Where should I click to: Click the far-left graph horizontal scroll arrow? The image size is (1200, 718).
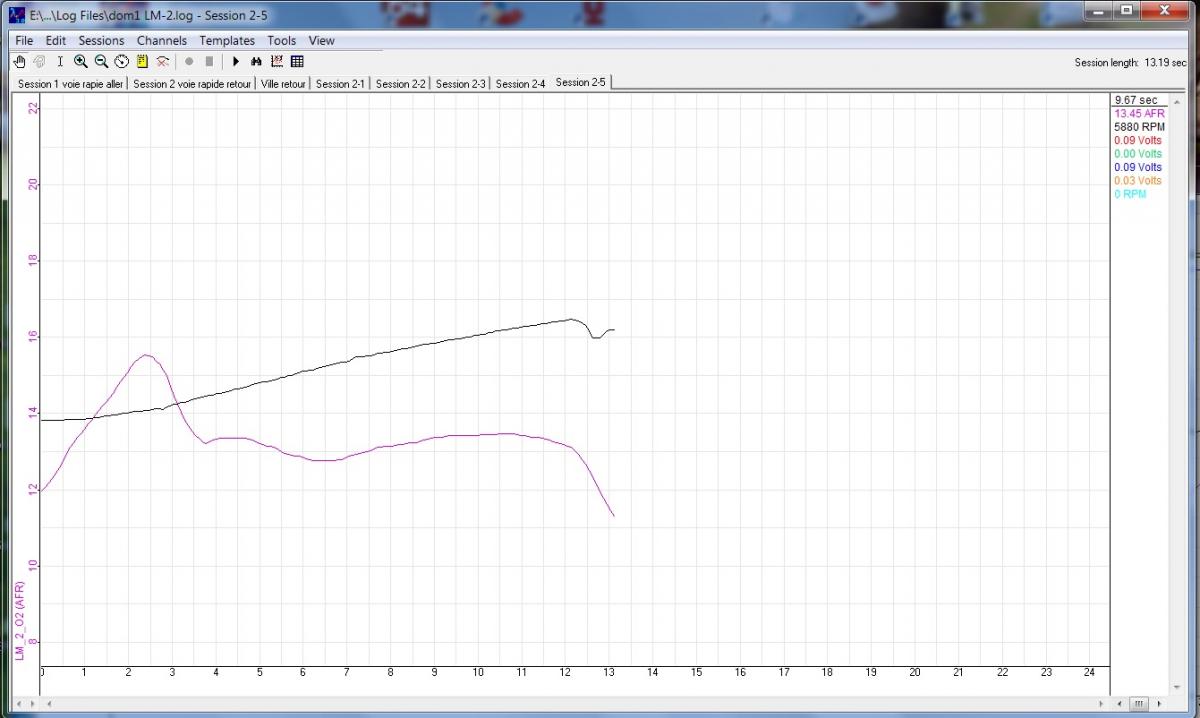tap(18, 704)
